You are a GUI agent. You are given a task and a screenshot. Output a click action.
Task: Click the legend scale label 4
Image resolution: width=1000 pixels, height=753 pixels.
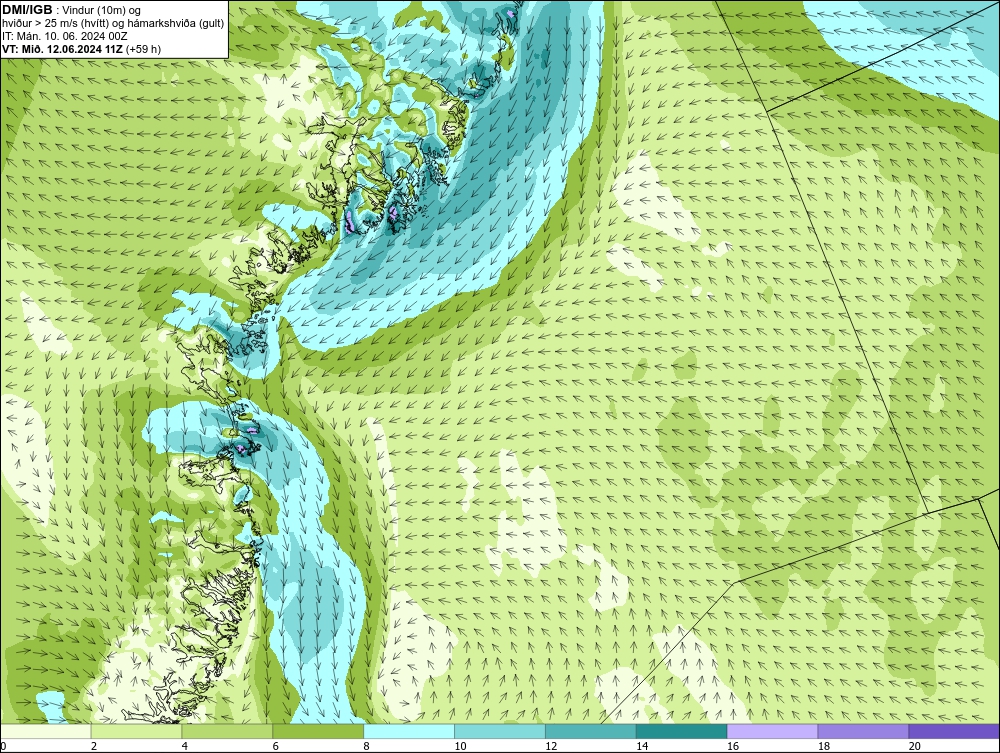tap(184, 746)
